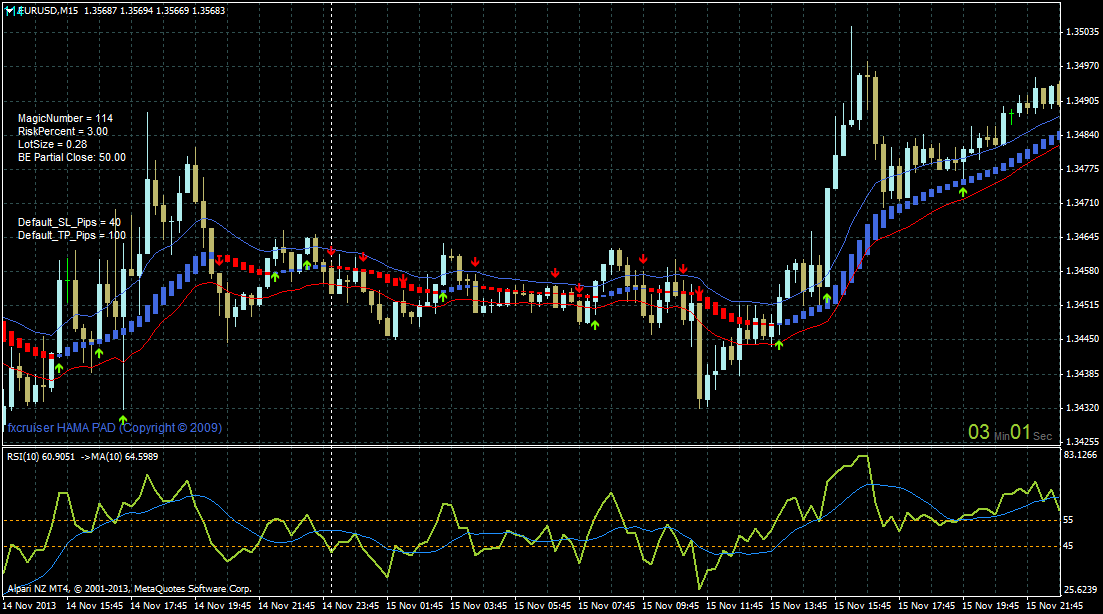The image size is (1103, 614).
Task: Click the '15 Nov 07:45' time label
Action: pos(606,606)
